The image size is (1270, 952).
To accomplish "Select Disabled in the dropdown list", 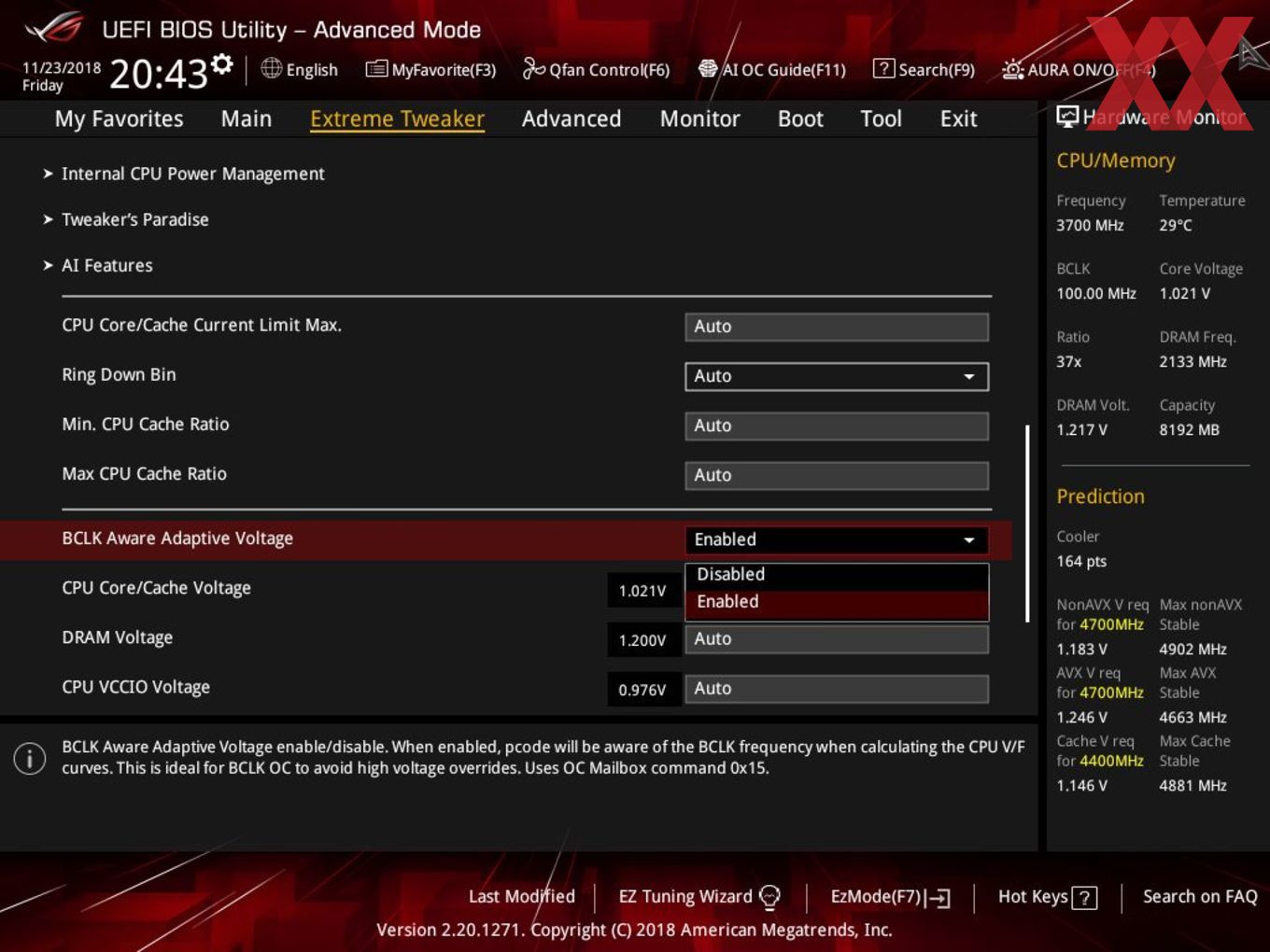I will [x=837, y=575].
